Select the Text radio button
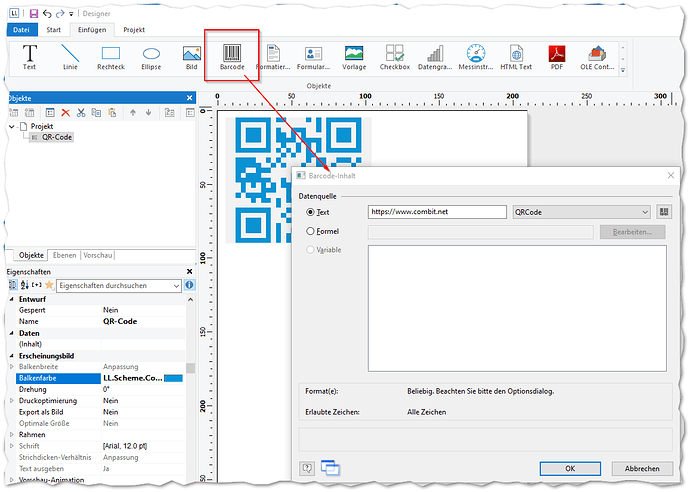Screen dimensions: 690x492 click(310, 212)
